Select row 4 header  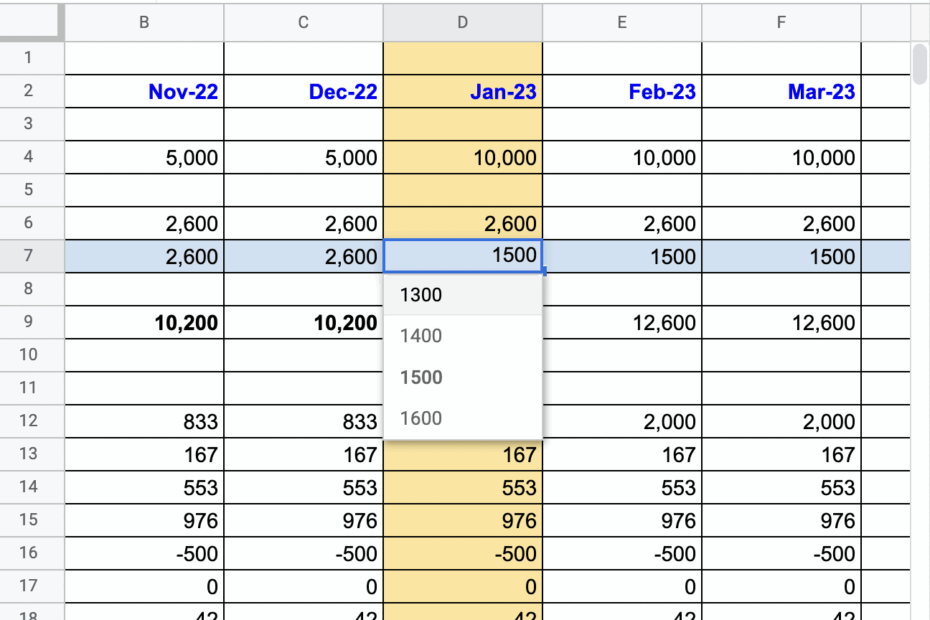[31, 157]
